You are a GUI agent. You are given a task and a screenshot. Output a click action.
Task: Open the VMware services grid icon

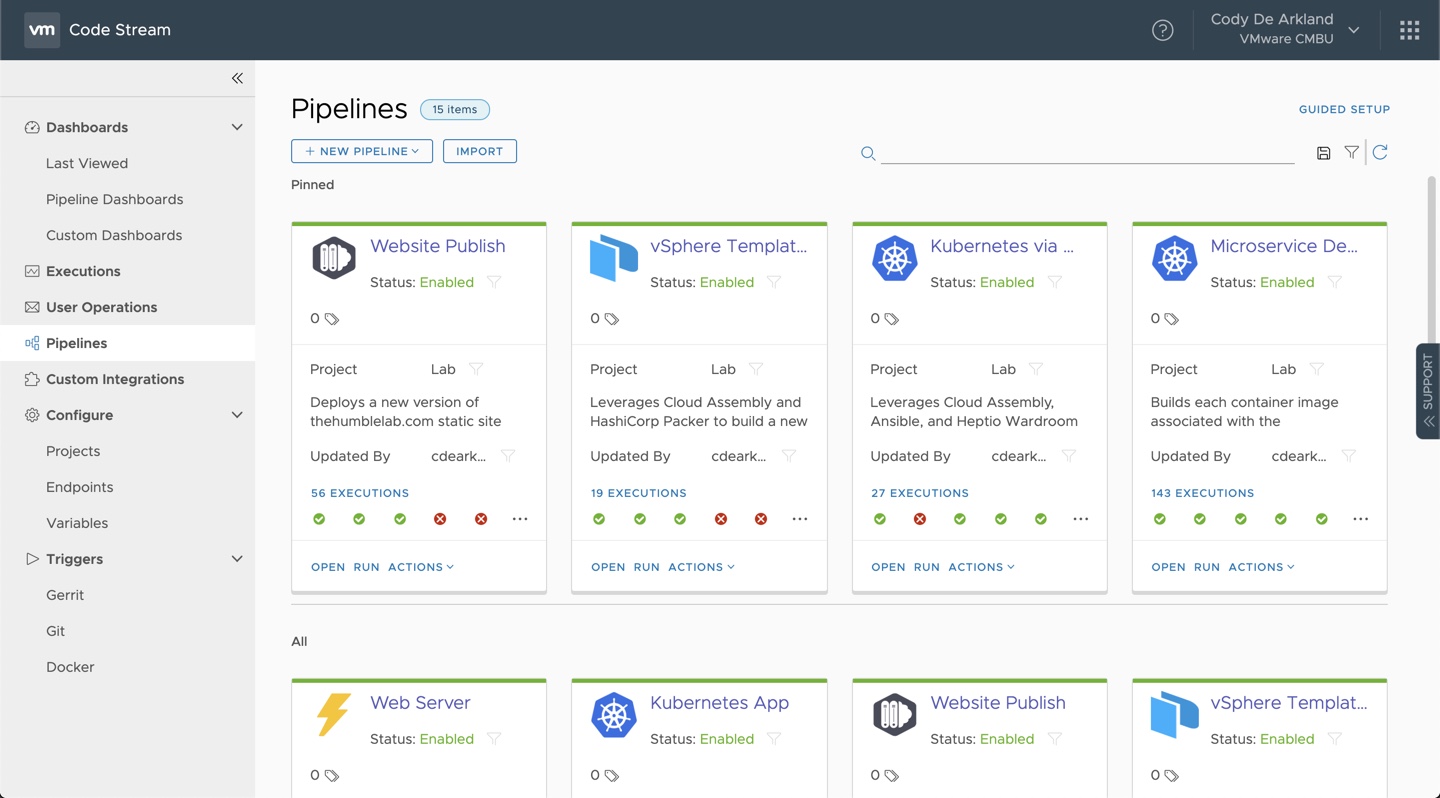(1409, 30)
